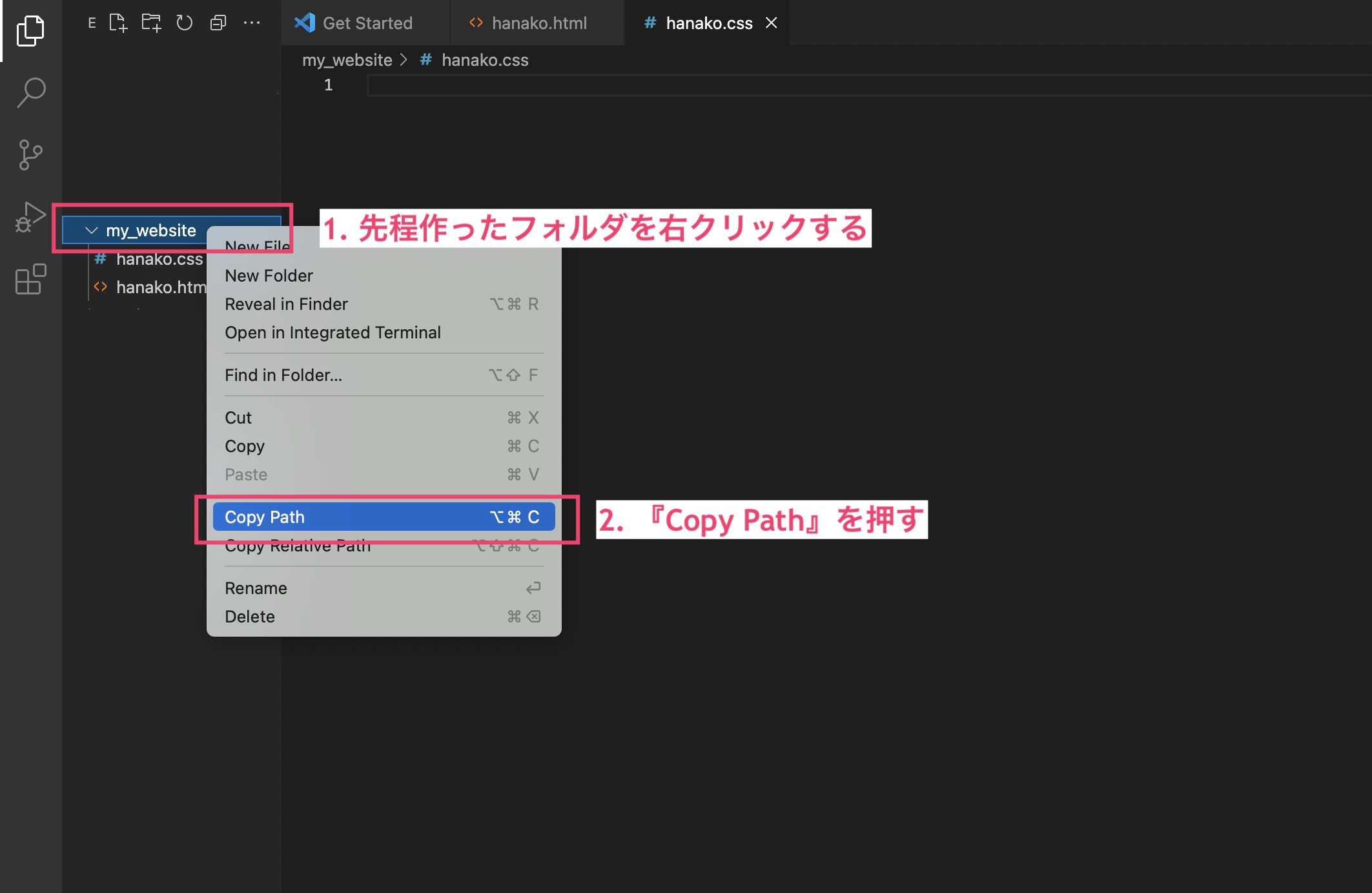Click New File icon in explorer toolbar

(118, 23)
